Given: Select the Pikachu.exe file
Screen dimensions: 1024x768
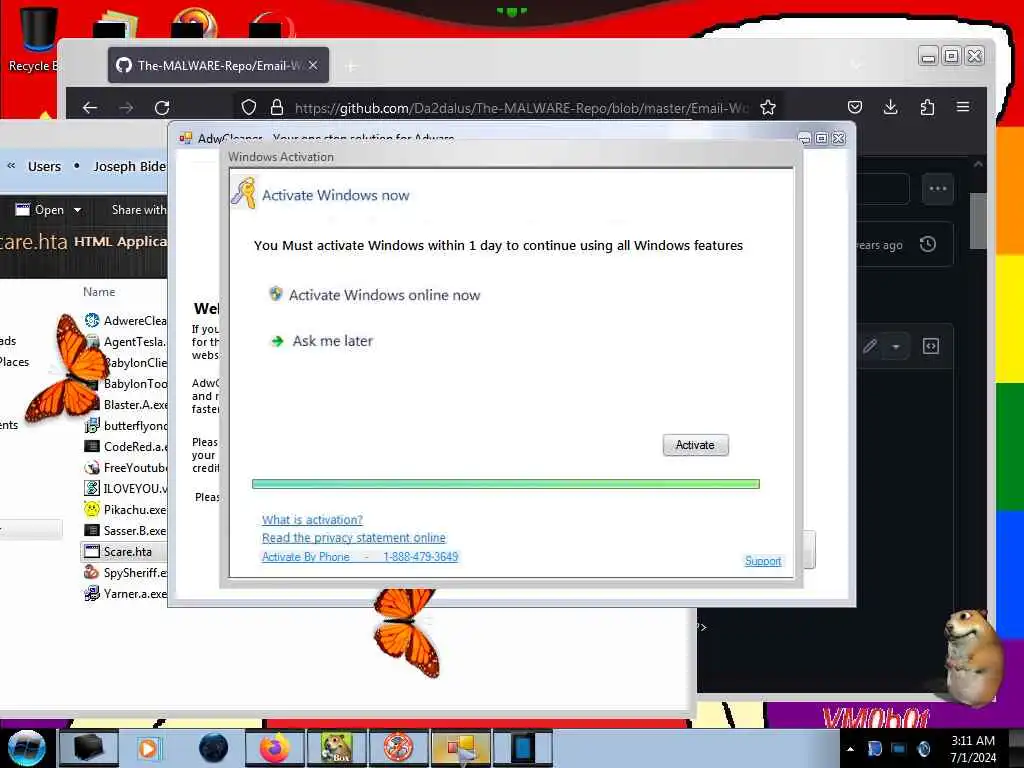Looking at the screenshot, I should click(125, 509).
